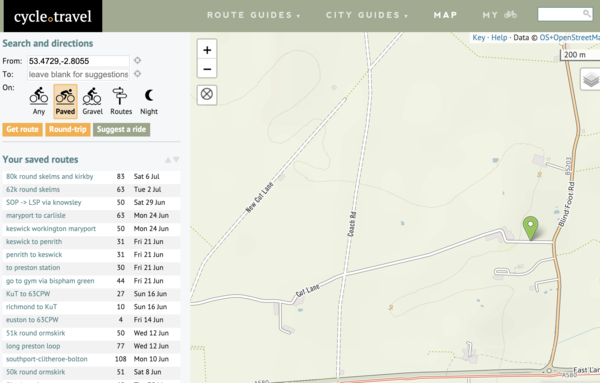The width and height of the screenshot is (600, 383).
Task: Select the Gravel routing mode
Action: pos(92,101)
